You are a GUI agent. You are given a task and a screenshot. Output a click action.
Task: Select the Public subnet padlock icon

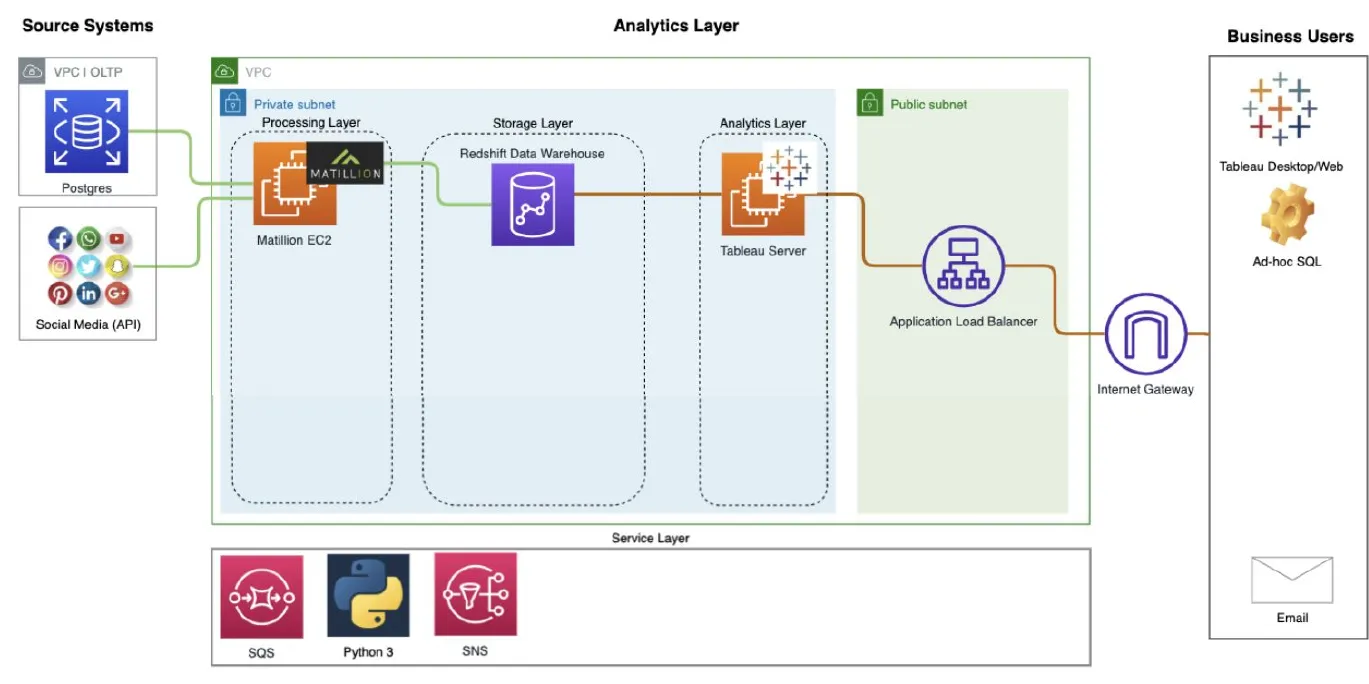point(870,102)
